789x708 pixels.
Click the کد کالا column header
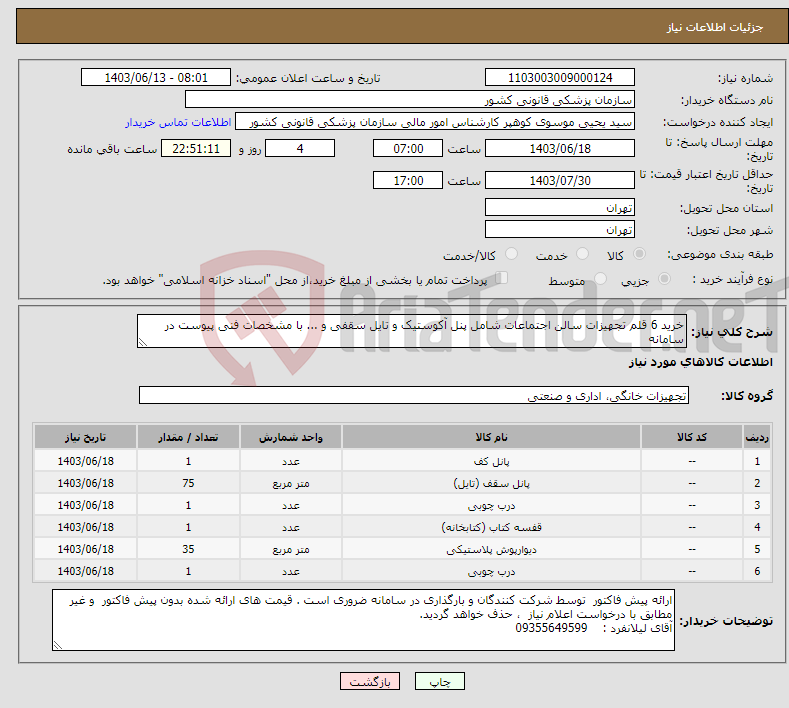691,437
